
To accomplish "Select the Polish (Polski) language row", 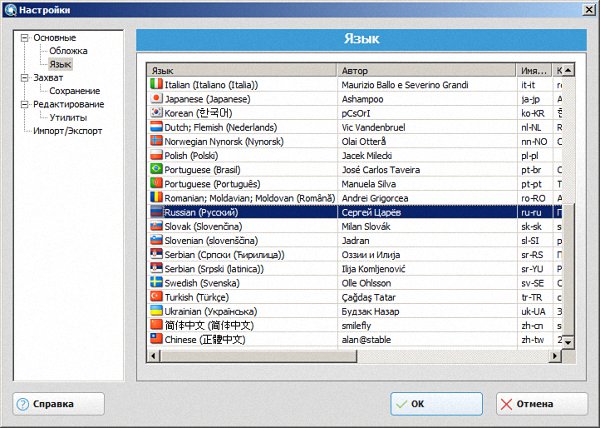I will click(240, 156).
